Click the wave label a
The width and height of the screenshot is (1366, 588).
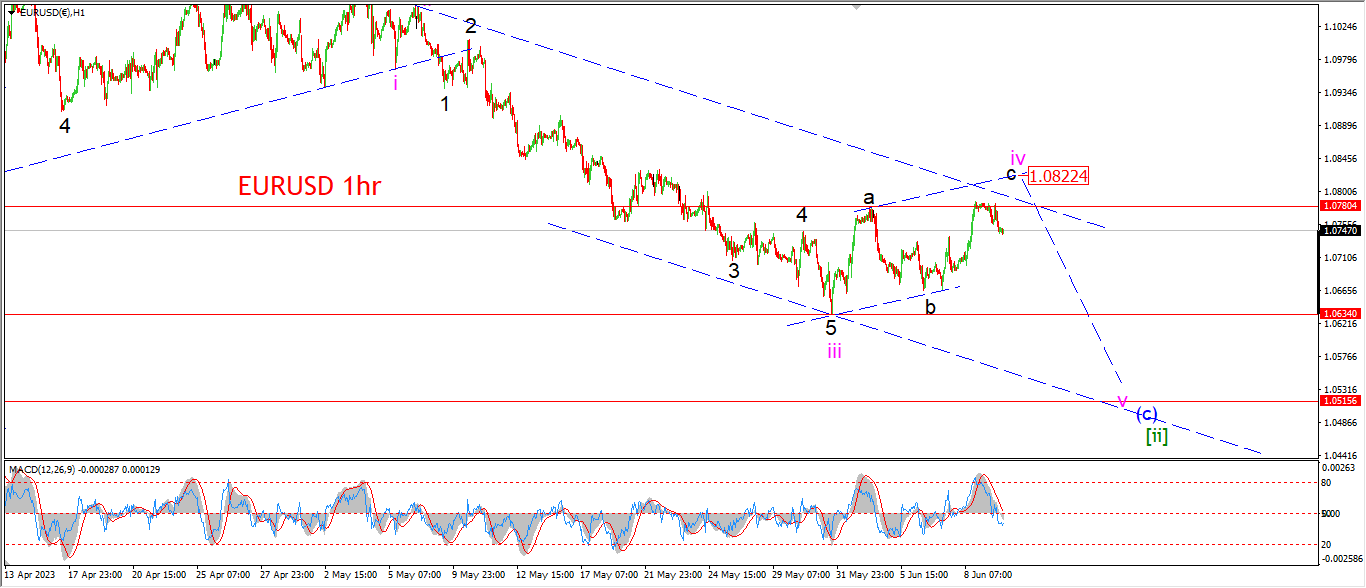(x=870, y=198)
